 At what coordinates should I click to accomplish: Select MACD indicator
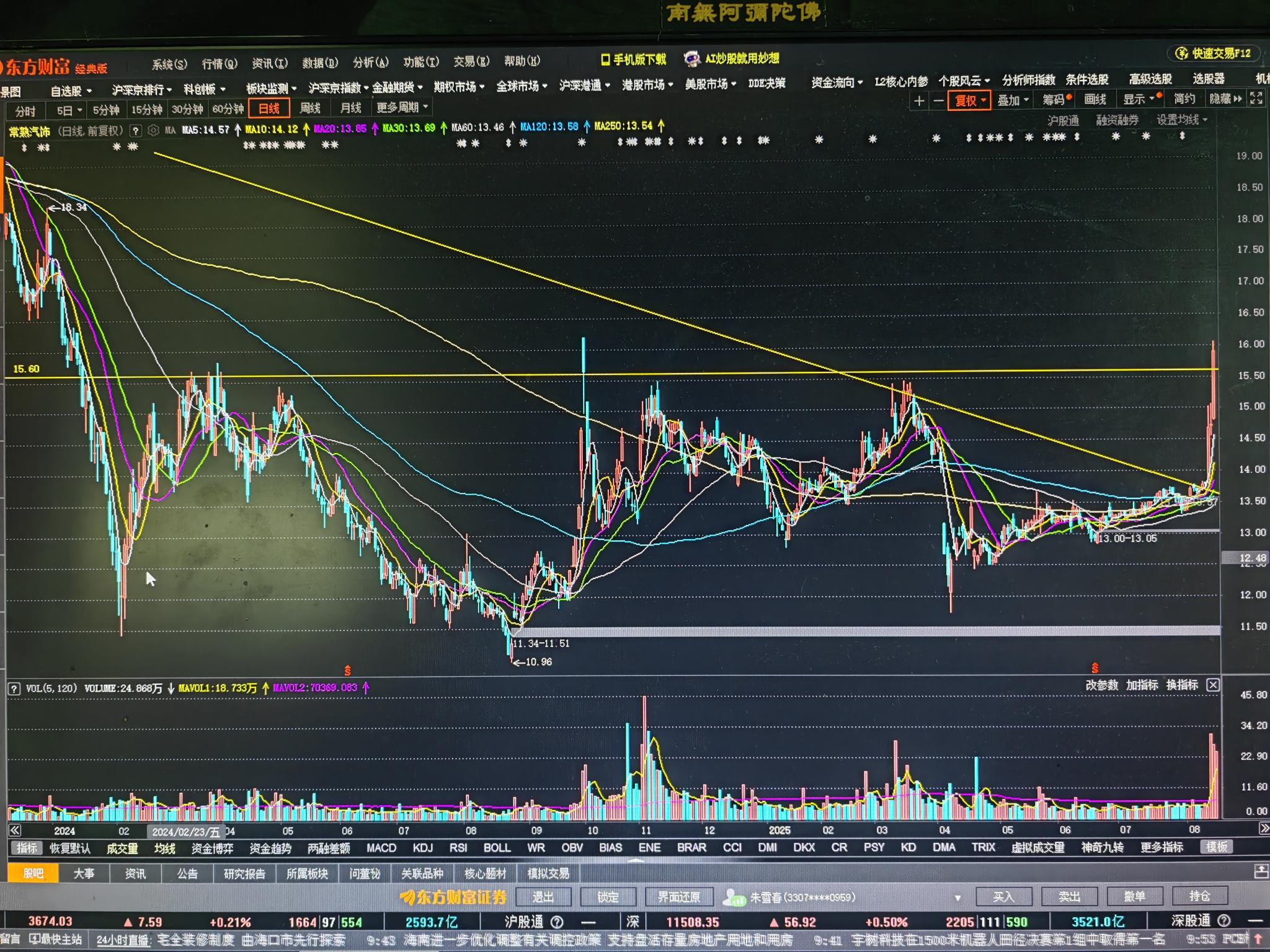(381, 848)
